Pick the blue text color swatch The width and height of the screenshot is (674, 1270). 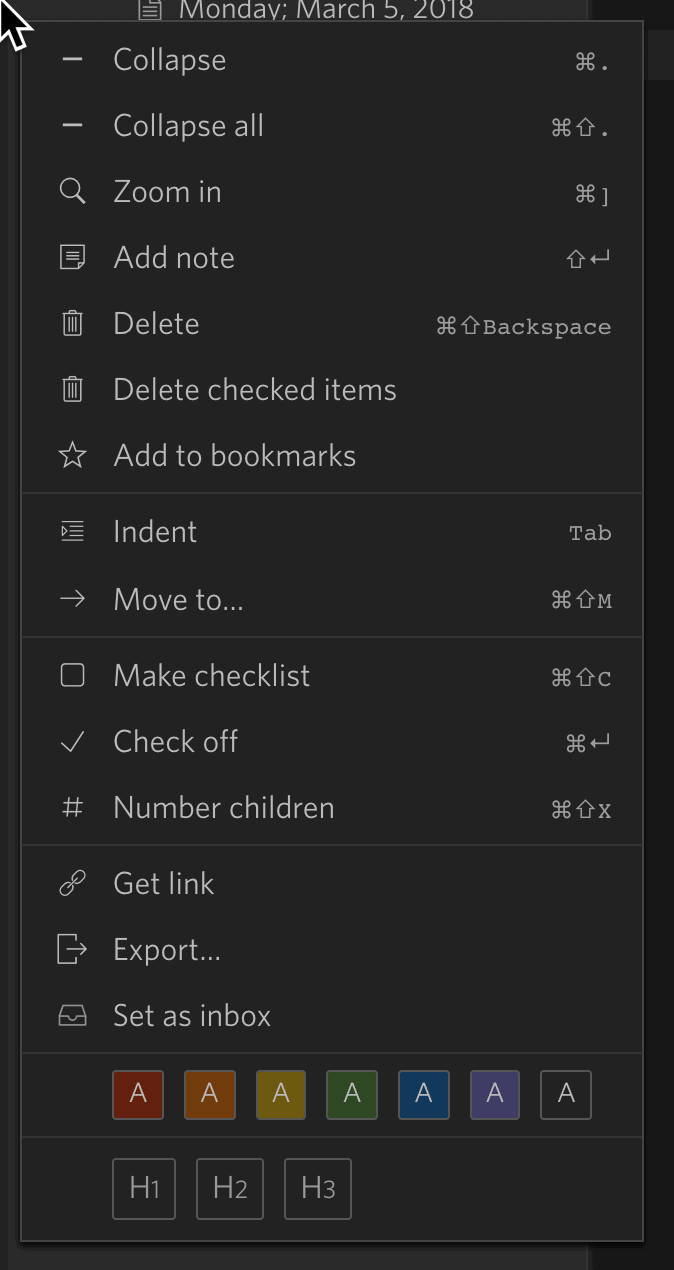point(424,1094)
